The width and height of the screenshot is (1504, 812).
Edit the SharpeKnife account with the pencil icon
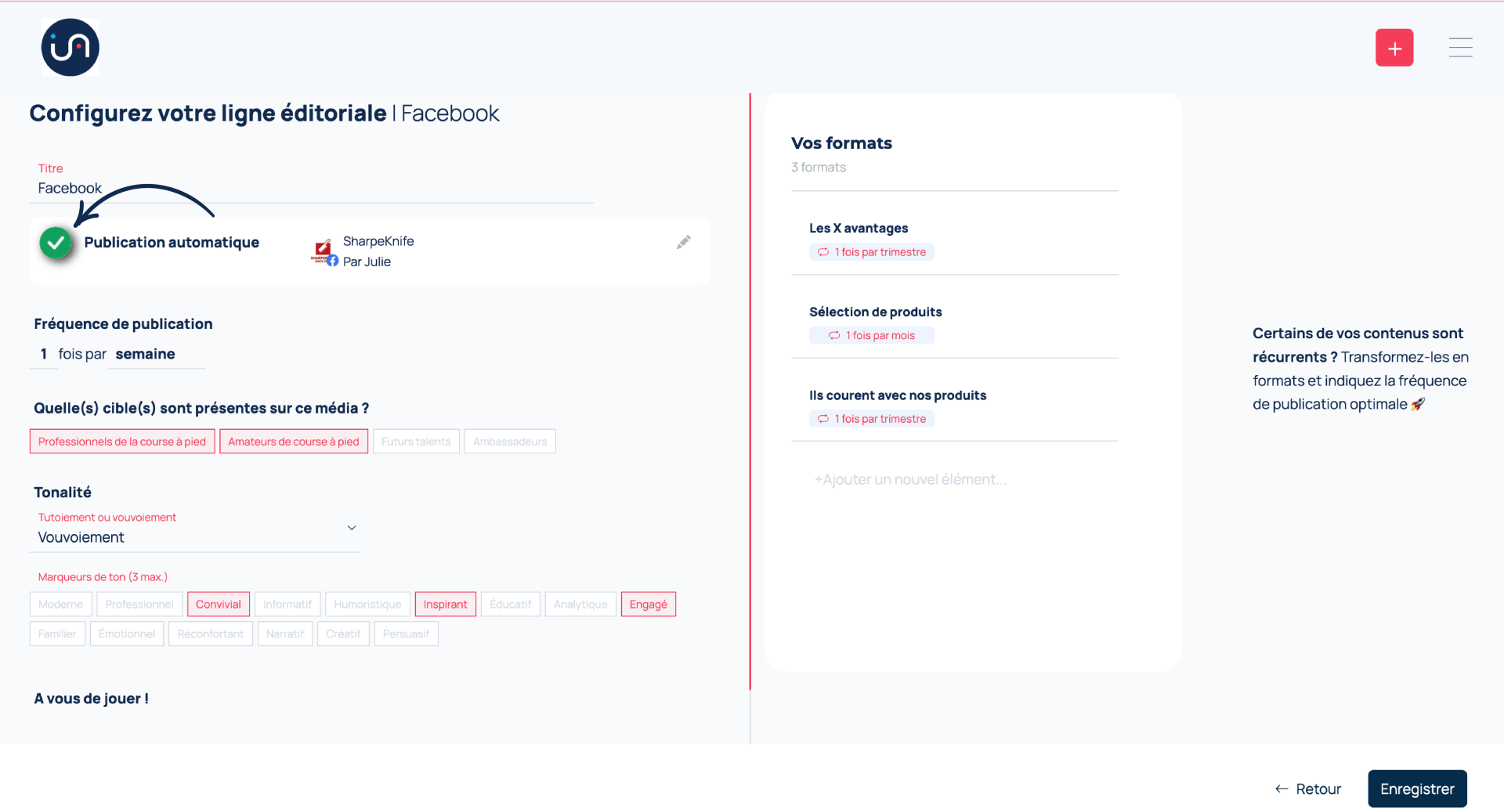(x=684, y=242)
